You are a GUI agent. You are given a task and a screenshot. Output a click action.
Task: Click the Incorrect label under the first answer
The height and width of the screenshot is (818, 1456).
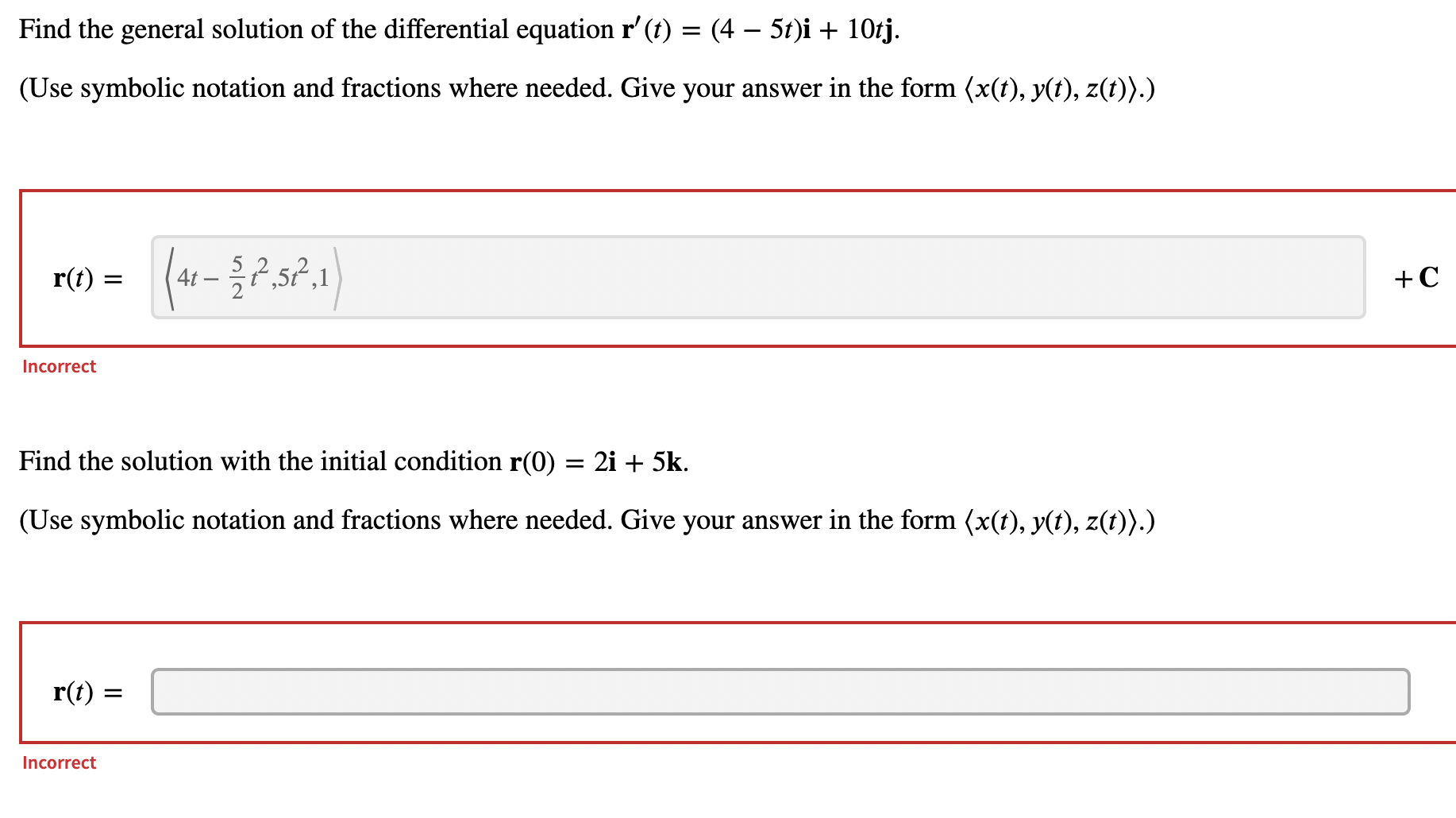(58, 366)
